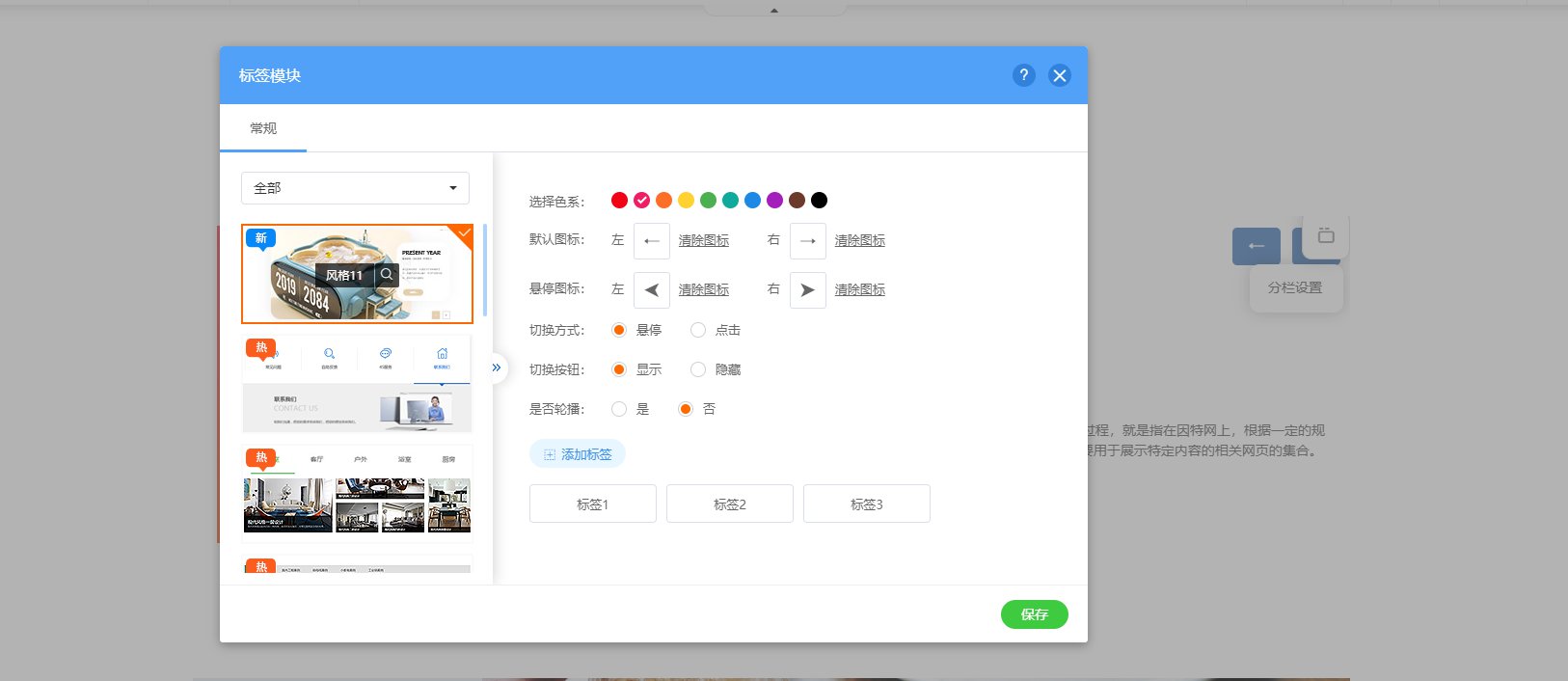This screenshot has width=1568, height=681.
Task: Click the 保存 button
Action: tap(1035, 614)
